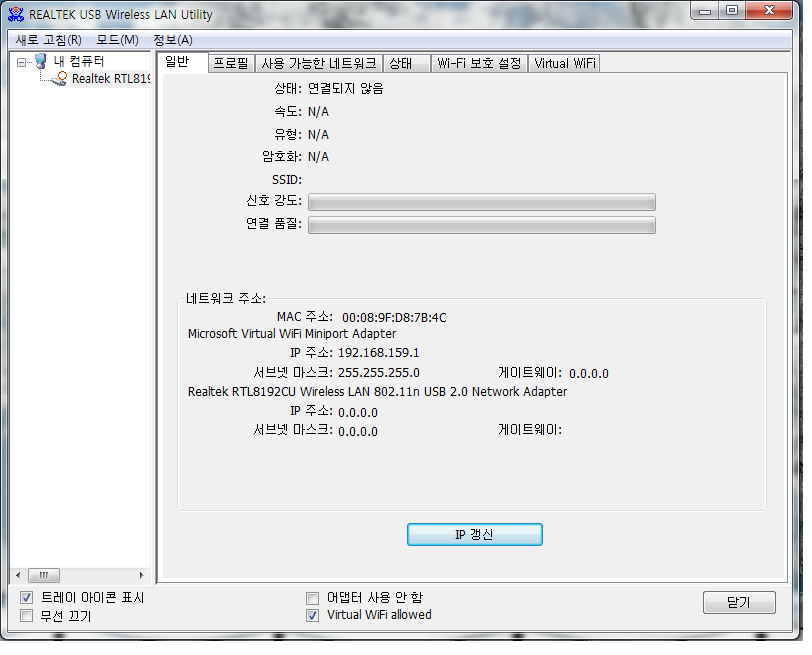Viewport: 812px width, 655px height.
Task: Open the 사용 가능한 네트워크 tab
Action: click(318, 63)
